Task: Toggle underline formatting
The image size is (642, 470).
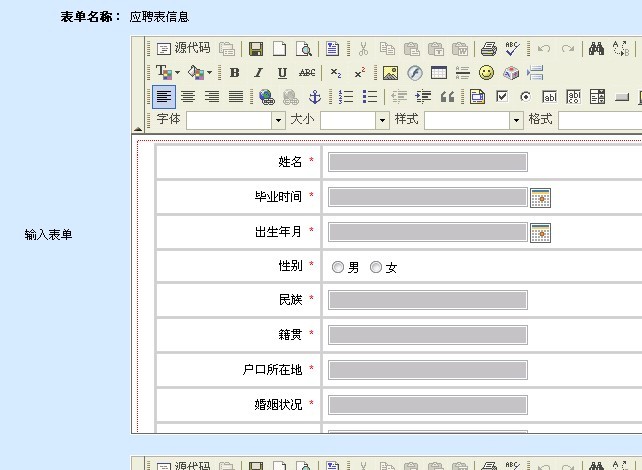Action: click(x=282, y=73)
